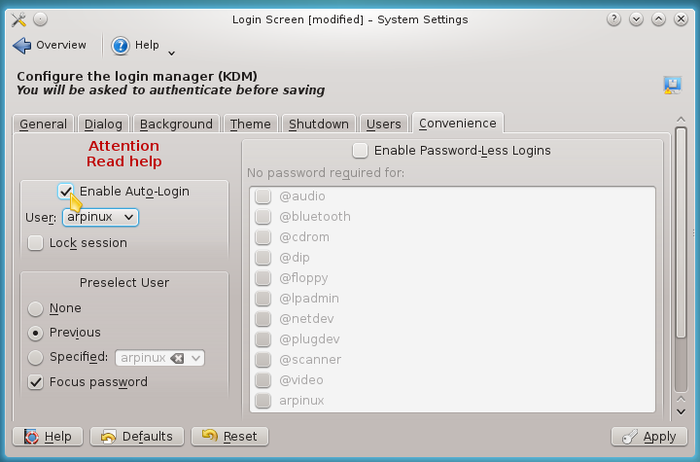This screenshot has height=462, width=700.
Task: Tick the @netdev group checkbox
Action: 263,319
